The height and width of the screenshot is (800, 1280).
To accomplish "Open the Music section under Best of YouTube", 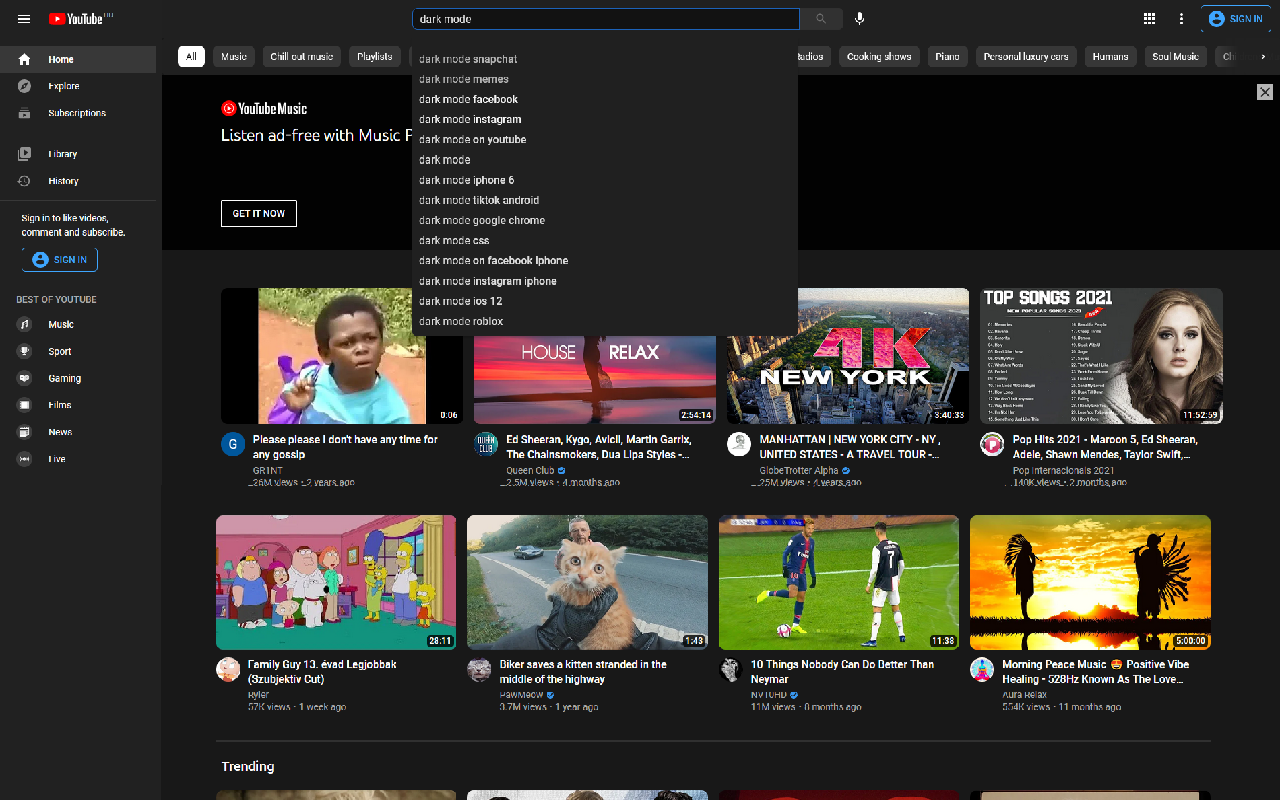I will click(x=61, y=324).
